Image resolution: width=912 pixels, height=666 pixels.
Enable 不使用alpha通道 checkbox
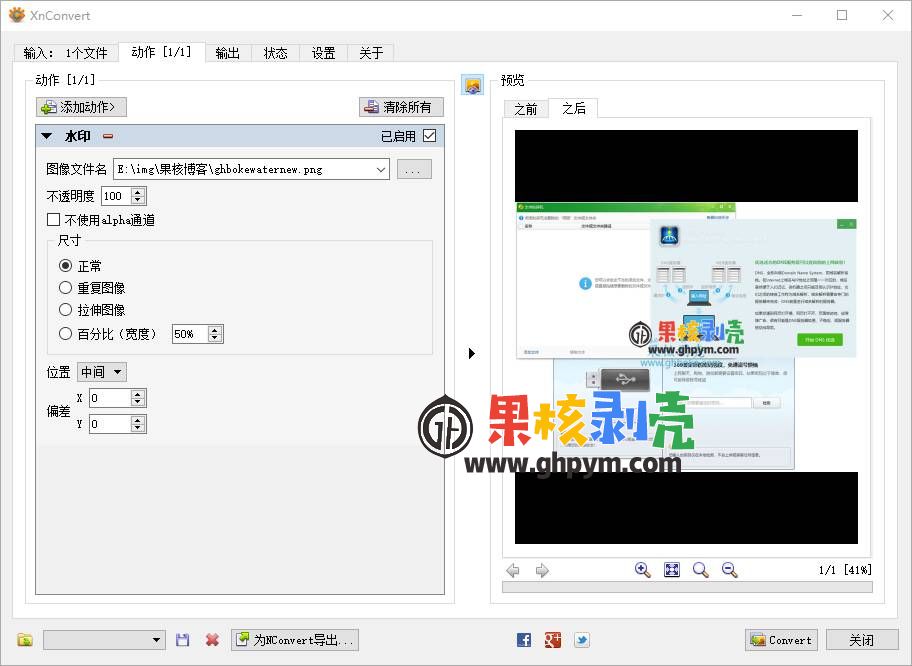(54, 220)
